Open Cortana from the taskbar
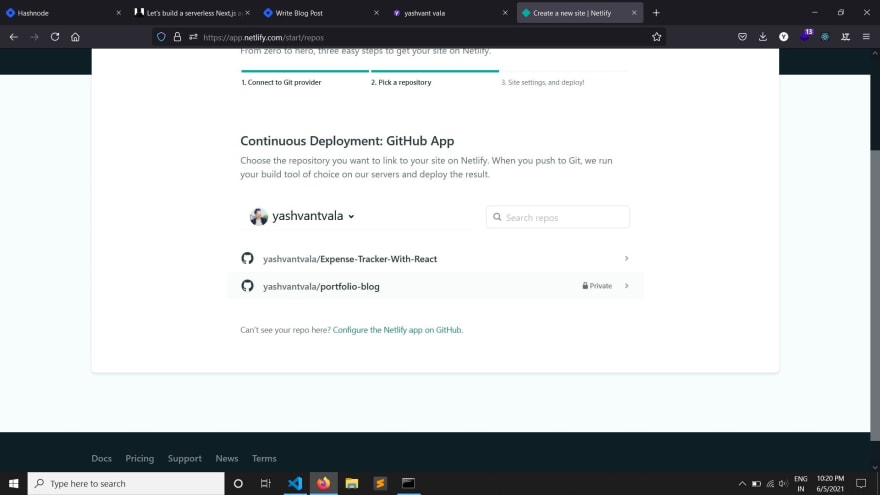Screen dimensions: 880x495 (238, 483)
